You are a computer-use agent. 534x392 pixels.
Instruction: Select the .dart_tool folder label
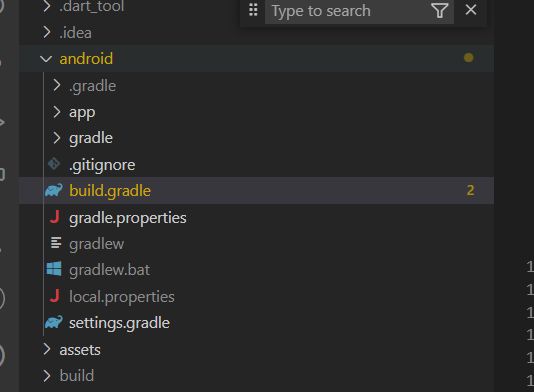(x=92, y=6)
